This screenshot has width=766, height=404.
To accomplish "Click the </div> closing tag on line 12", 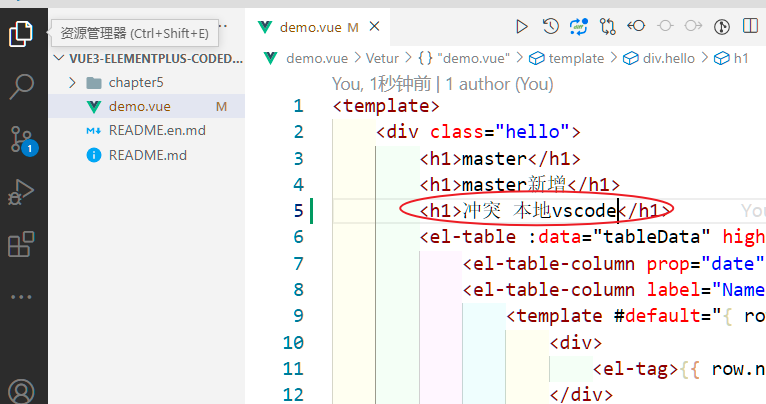I will (581, 395).
